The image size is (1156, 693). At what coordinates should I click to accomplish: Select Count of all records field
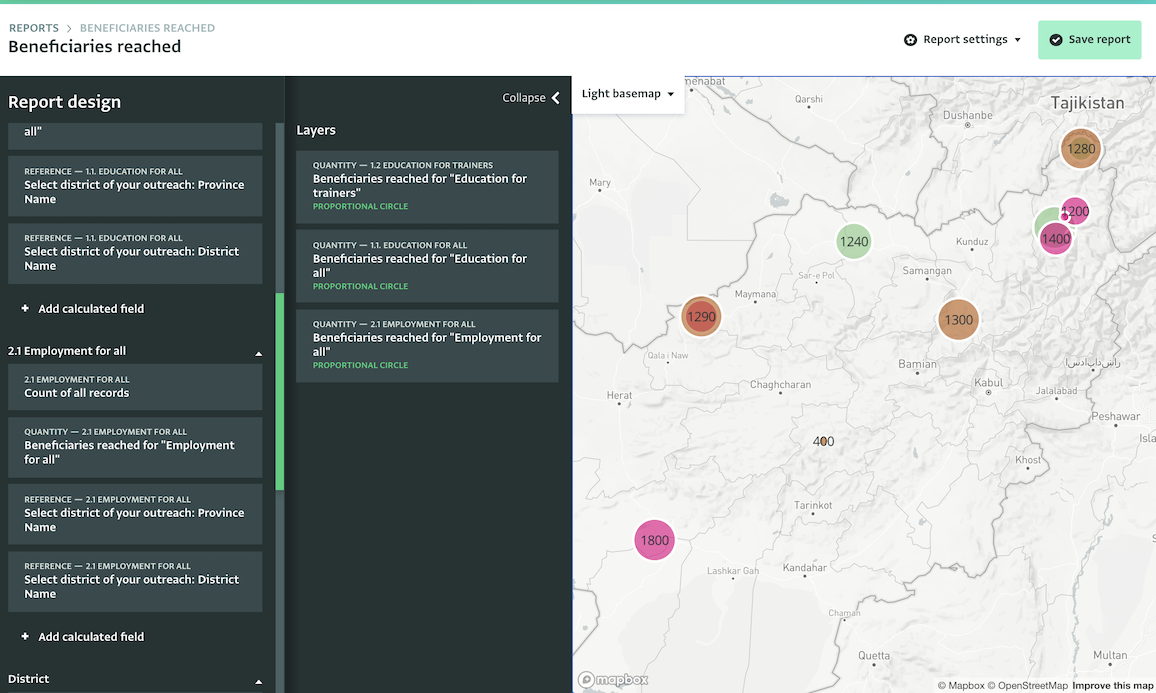pos(135,387)
